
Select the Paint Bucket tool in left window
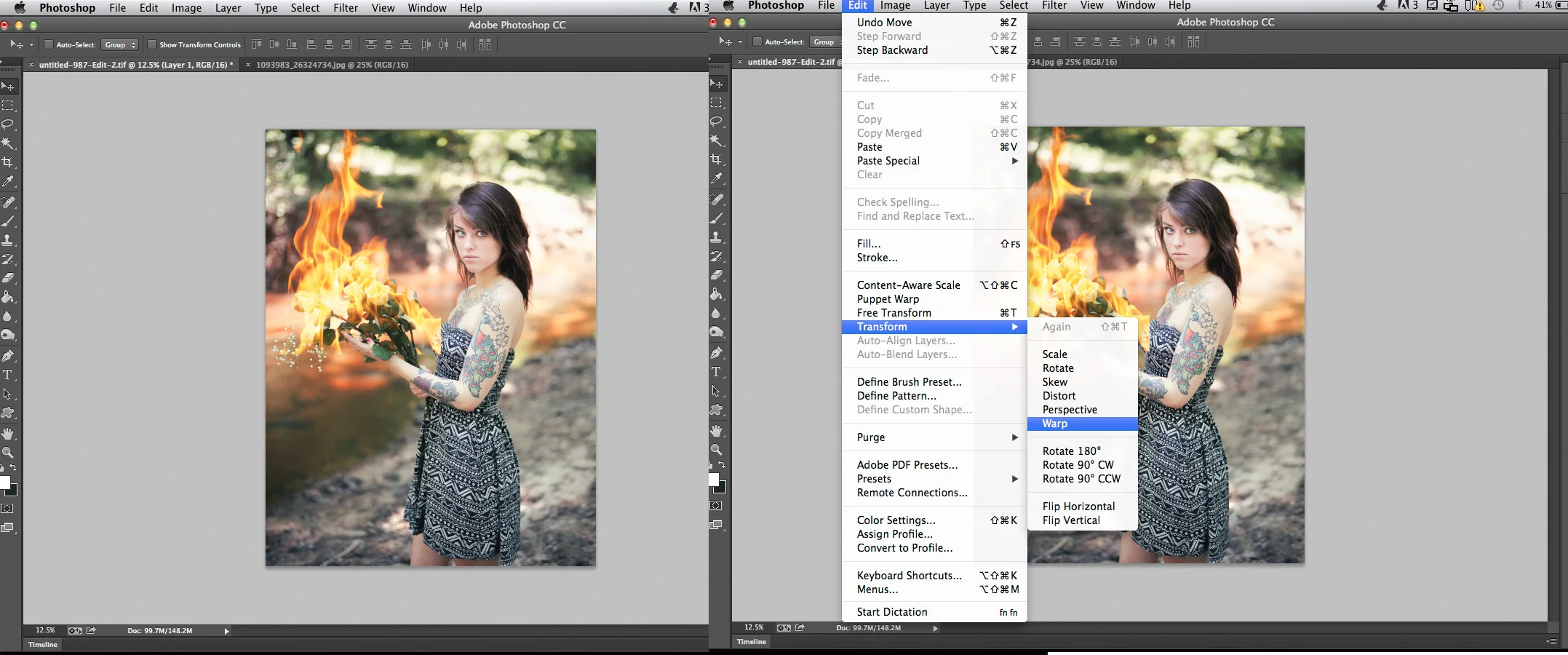tap(8, 297)
